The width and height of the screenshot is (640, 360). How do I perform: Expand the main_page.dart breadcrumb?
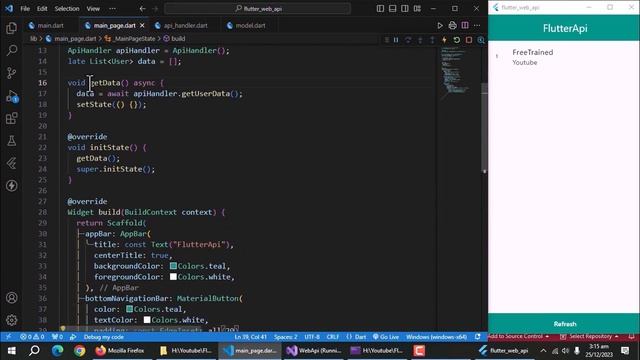pos(71,39)
